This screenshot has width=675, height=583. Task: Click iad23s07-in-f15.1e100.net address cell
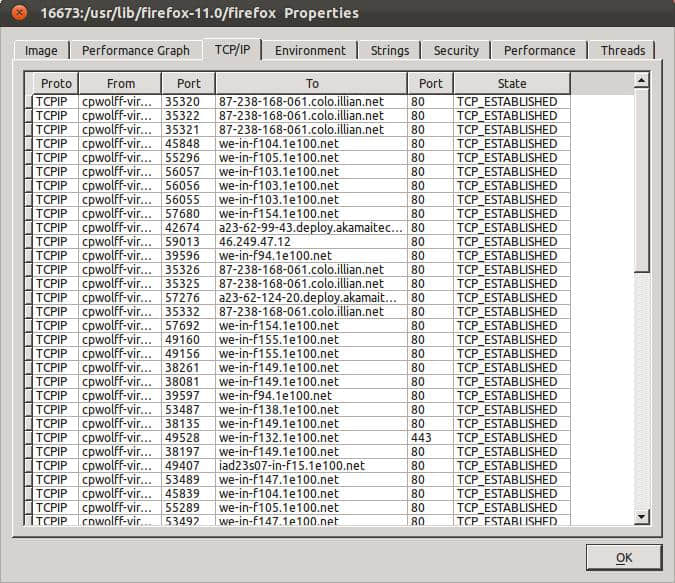point(311,465)
